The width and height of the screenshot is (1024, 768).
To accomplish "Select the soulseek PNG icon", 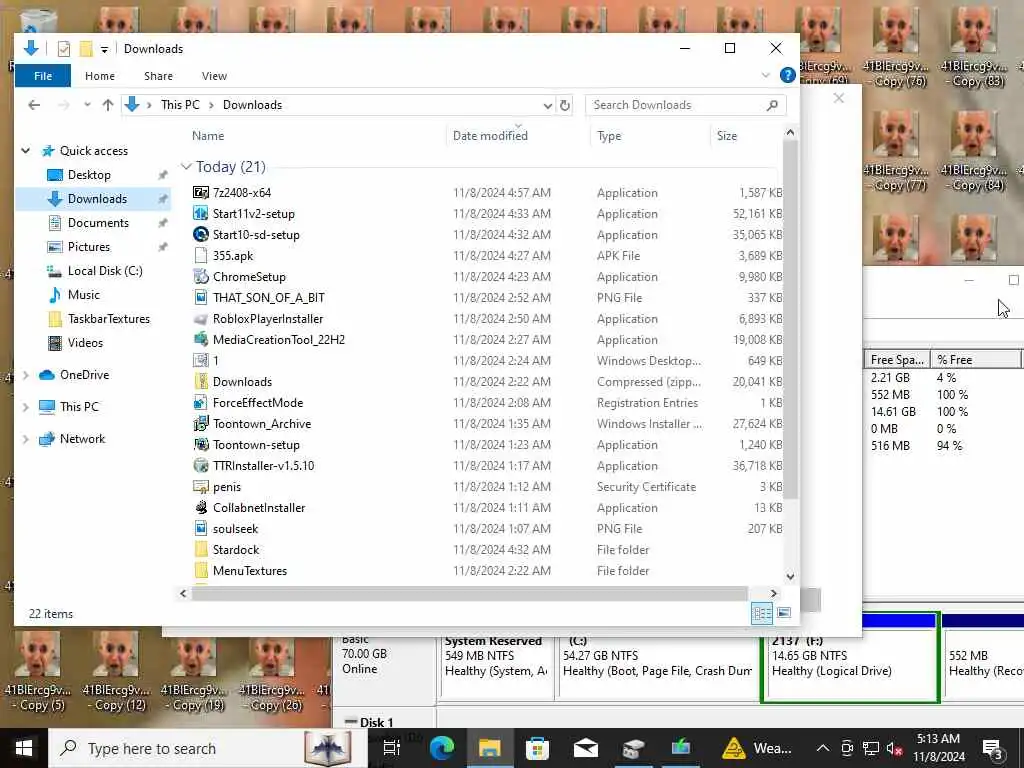I will point(200,528).
